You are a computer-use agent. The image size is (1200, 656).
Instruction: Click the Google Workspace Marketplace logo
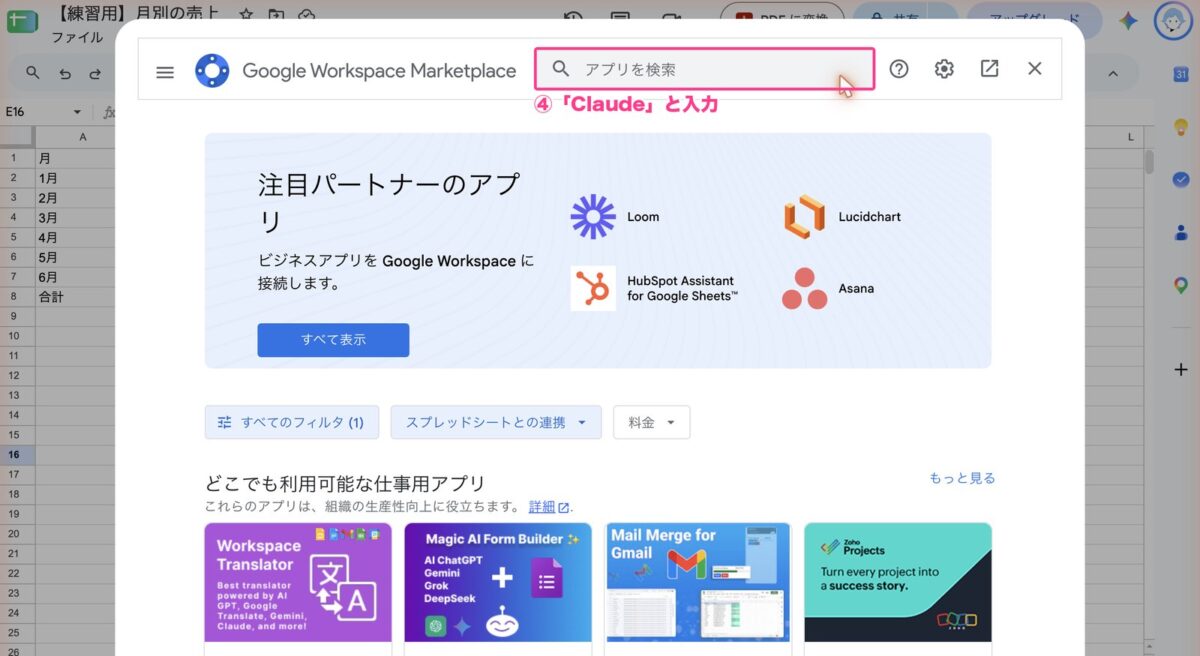(212, 70)
